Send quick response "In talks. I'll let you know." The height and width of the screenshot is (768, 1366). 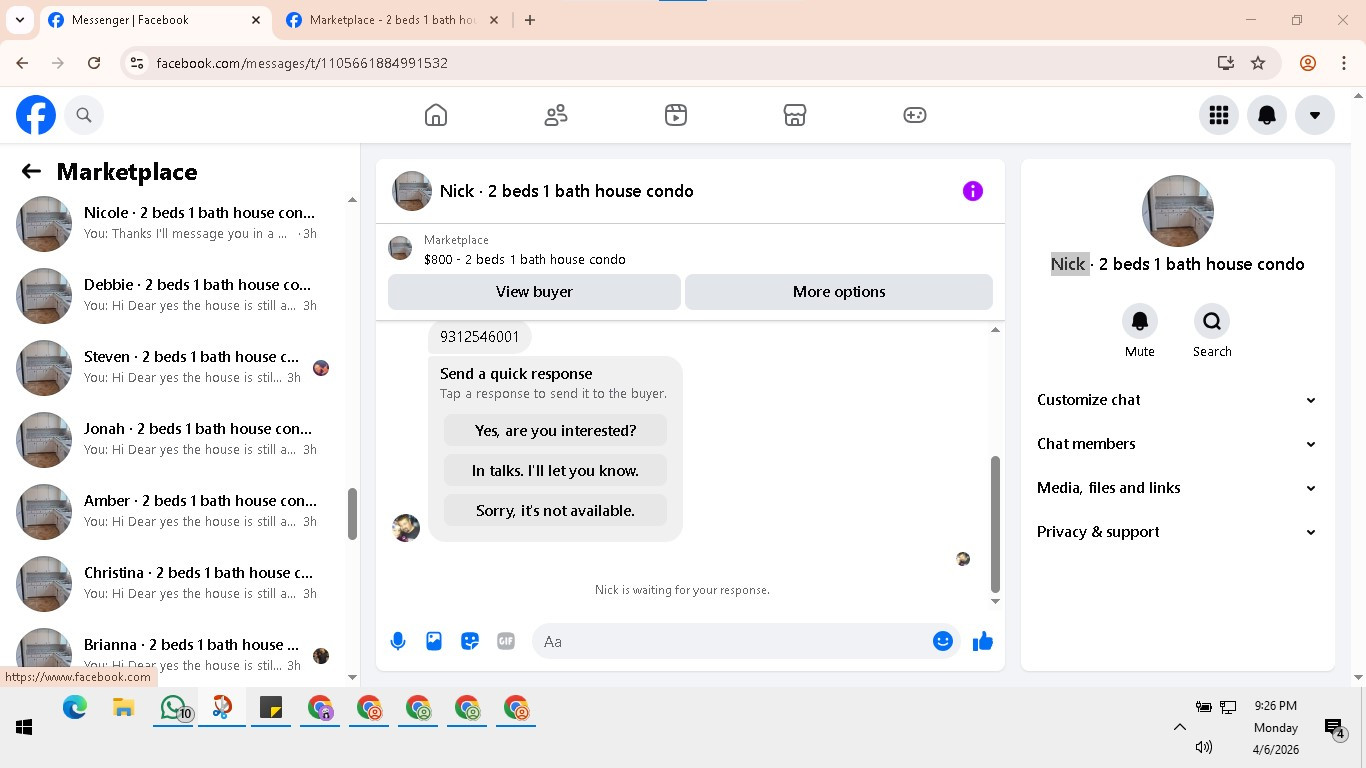tap(555, 471)
